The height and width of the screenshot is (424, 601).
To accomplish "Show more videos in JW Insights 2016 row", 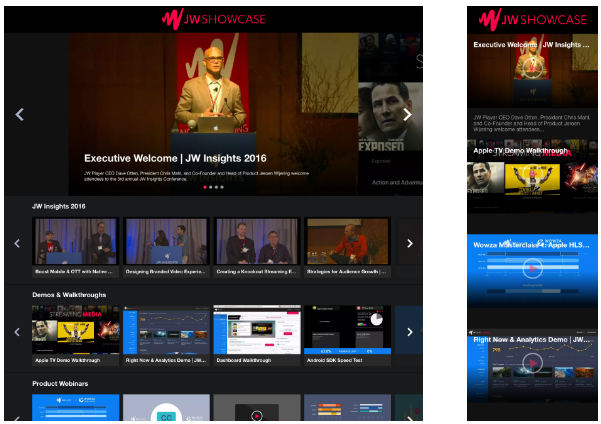I will [x=410, y=243].
